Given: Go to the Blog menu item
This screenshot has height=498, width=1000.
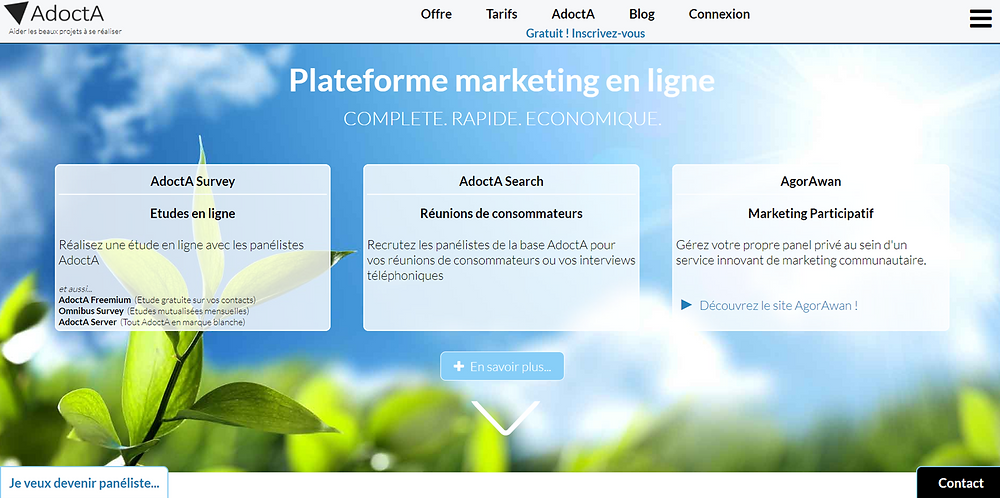Looking at the screenshot, I should pos(642,14).
